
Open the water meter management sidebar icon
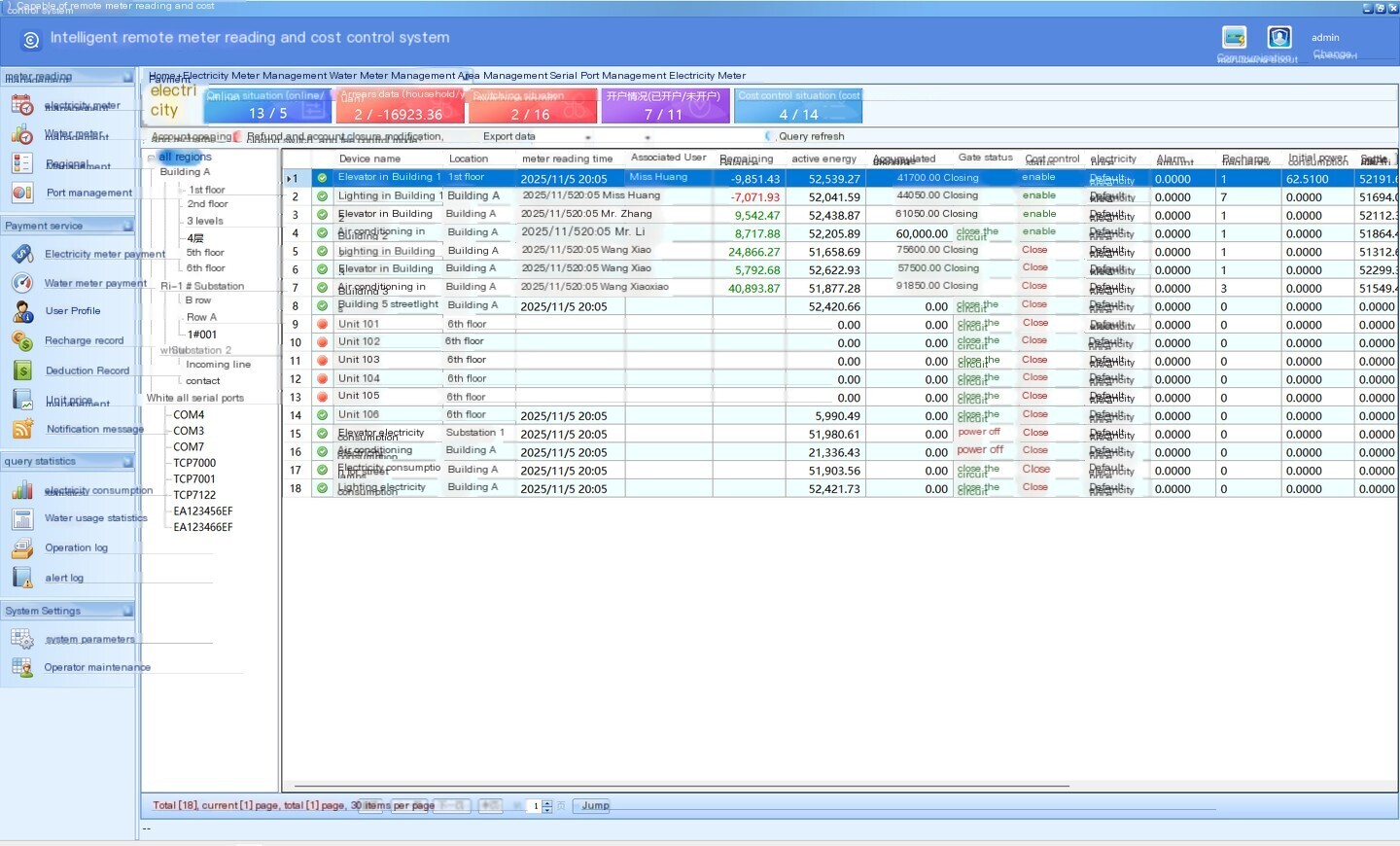pyautogui.click(x=21, y=135)
